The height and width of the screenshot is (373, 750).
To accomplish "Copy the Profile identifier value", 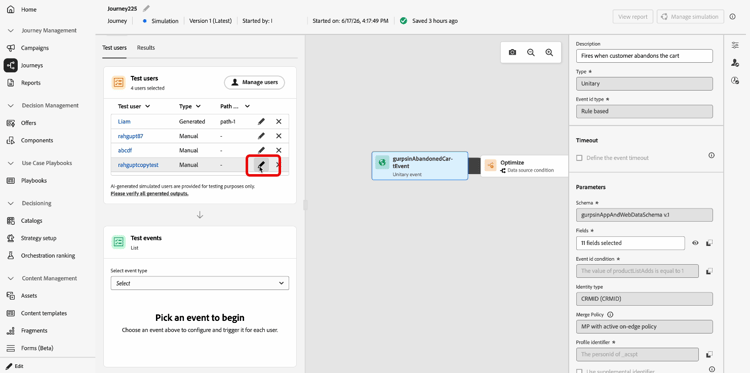I will click(709, 354).
